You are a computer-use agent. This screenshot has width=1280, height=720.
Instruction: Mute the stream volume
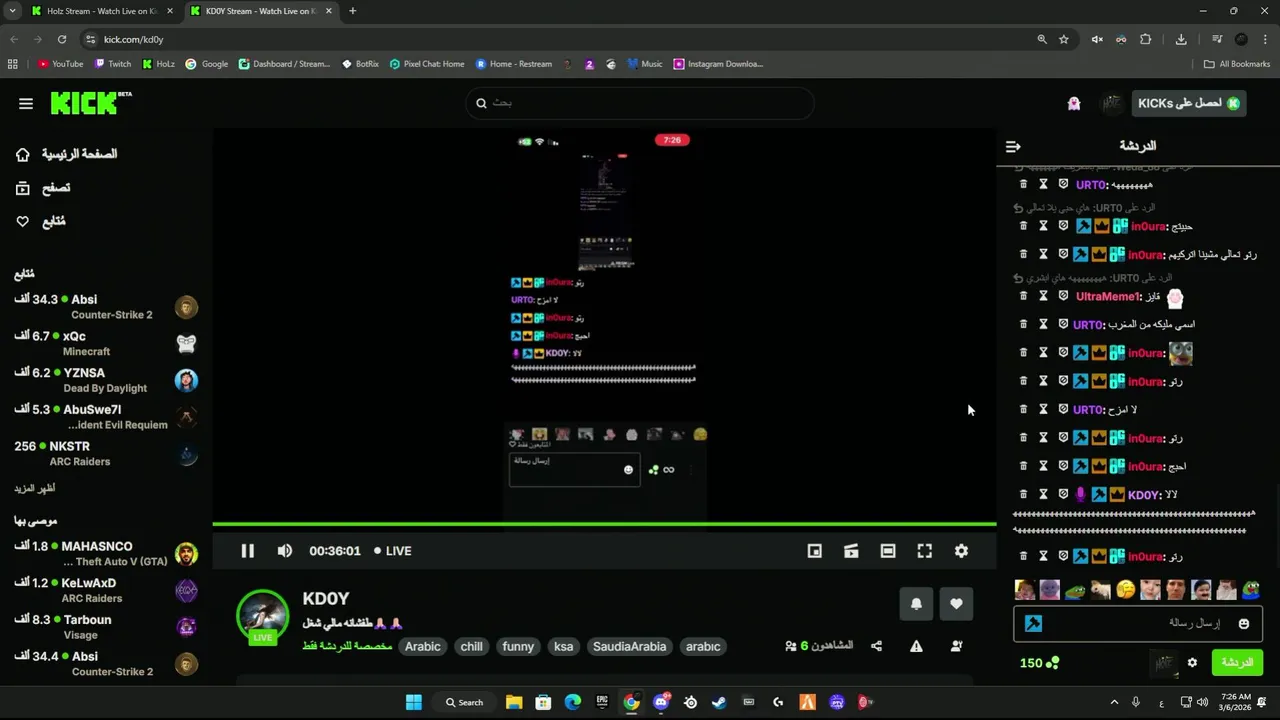tap(285, 551)
